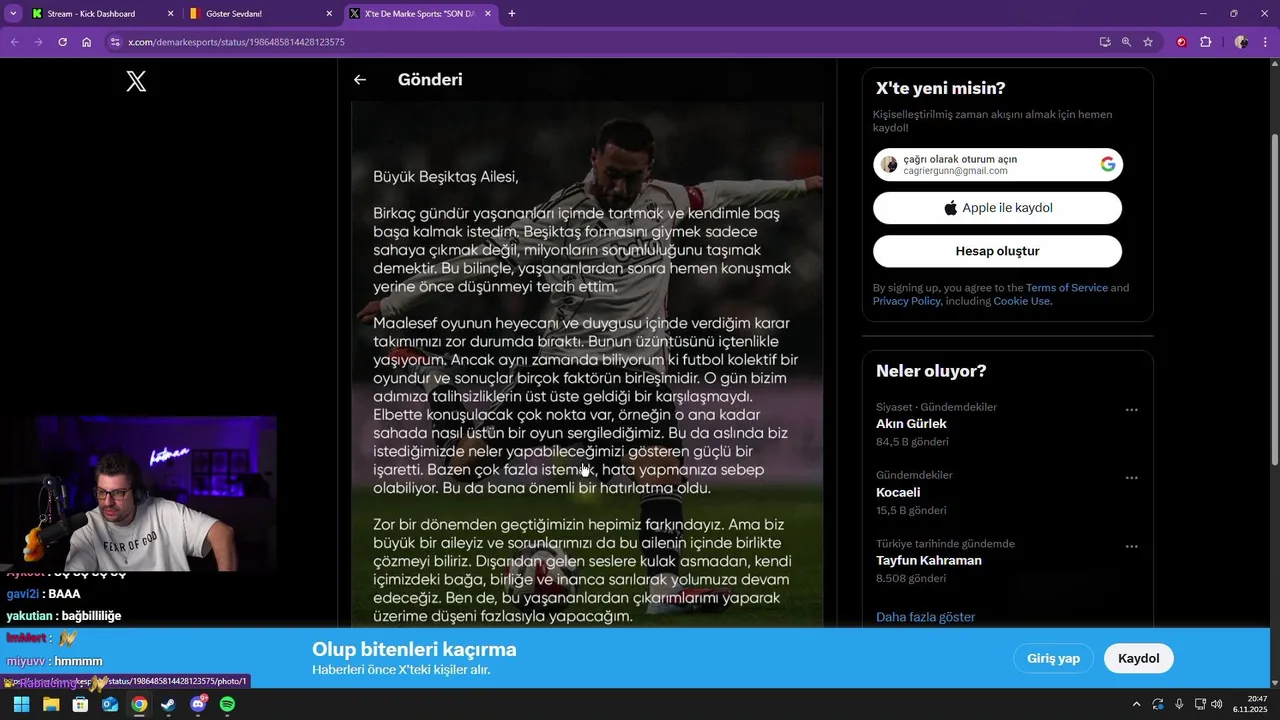
Task: Close the X'te De Marke Sports tab
Action: click(x=488, y=14)
